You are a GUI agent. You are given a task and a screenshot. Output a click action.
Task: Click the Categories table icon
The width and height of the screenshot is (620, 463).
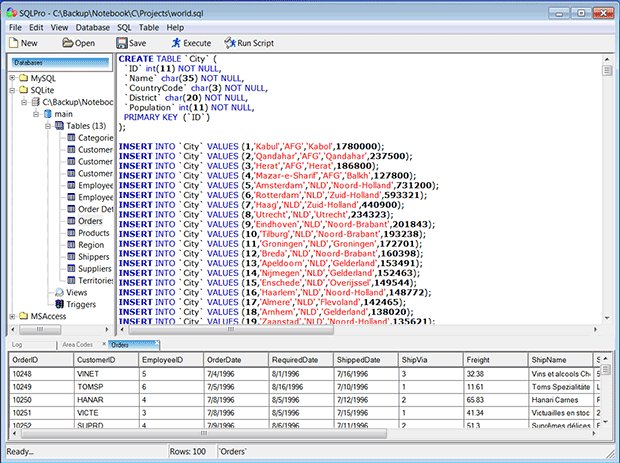(71, 138)
